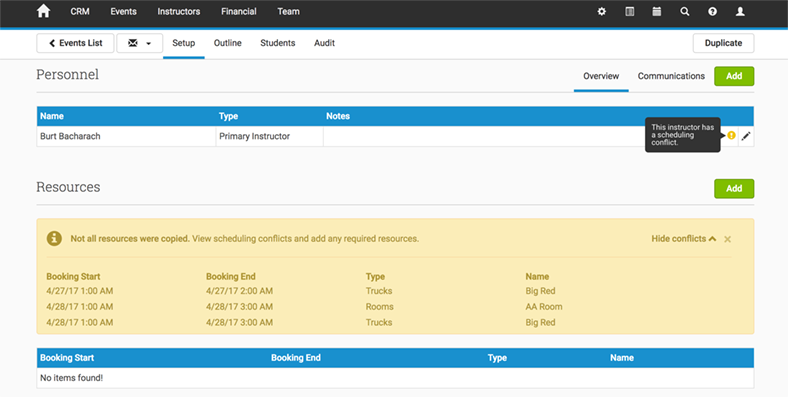This screenshot has width=788, height=397.
Task: Open the list view icon in top bar
Action: coord(629,12)
